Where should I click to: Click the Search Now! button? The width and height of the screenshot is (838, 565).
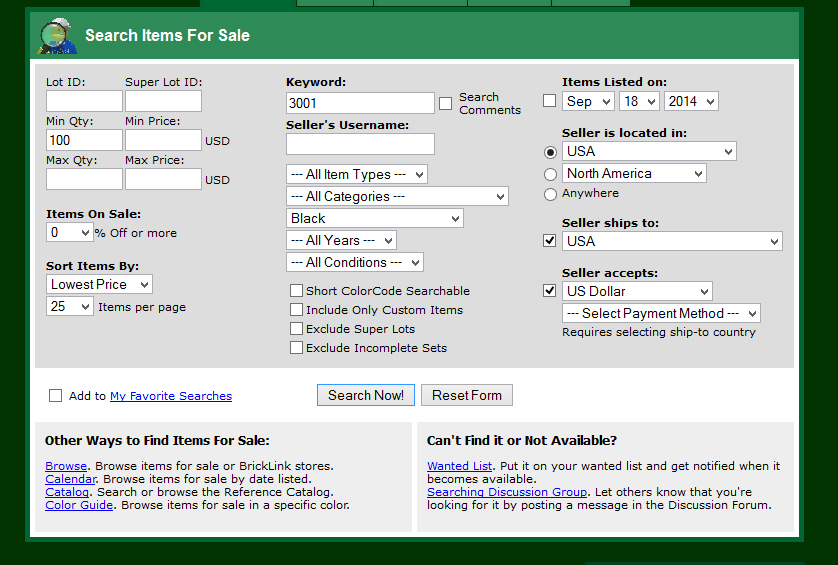(x=366, y=395)
